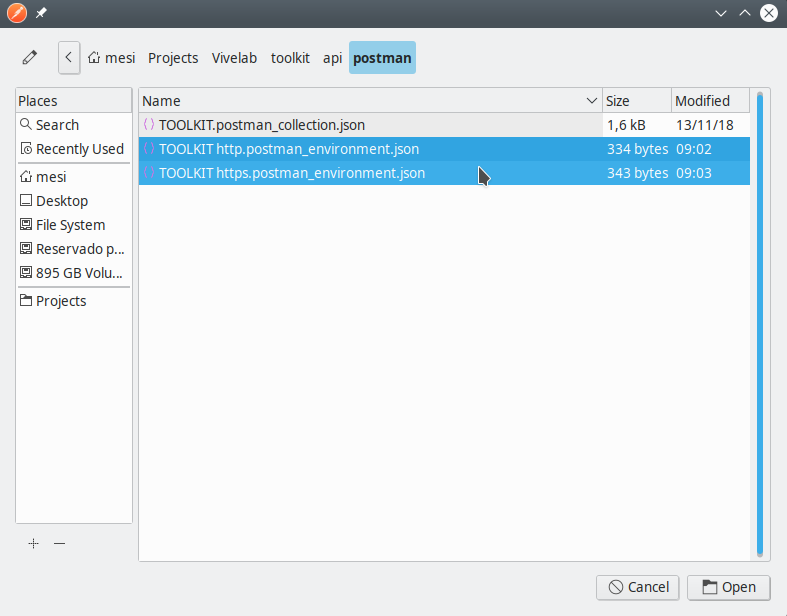Click the file list vertical scrollbar
Image resolution: width=787 pixels, height=616 pixels.
[x=760, y=324]
